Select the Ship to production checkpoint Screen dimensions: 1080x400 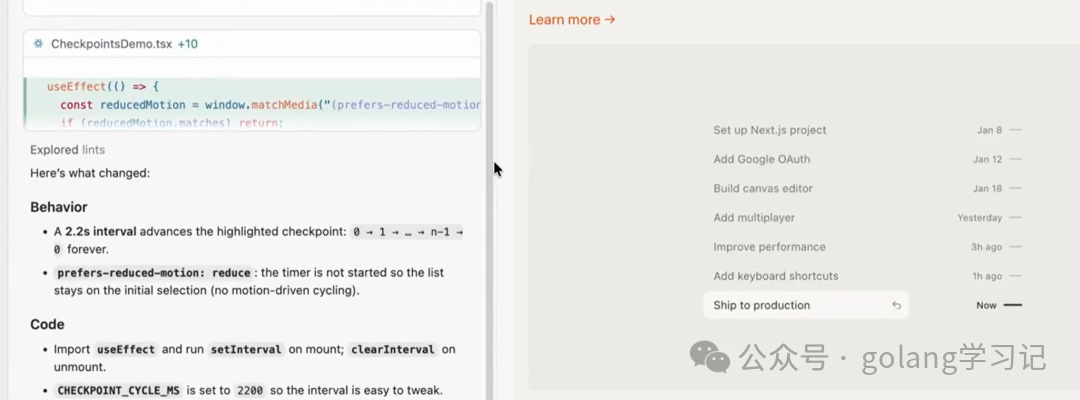(x=806, y=305)
